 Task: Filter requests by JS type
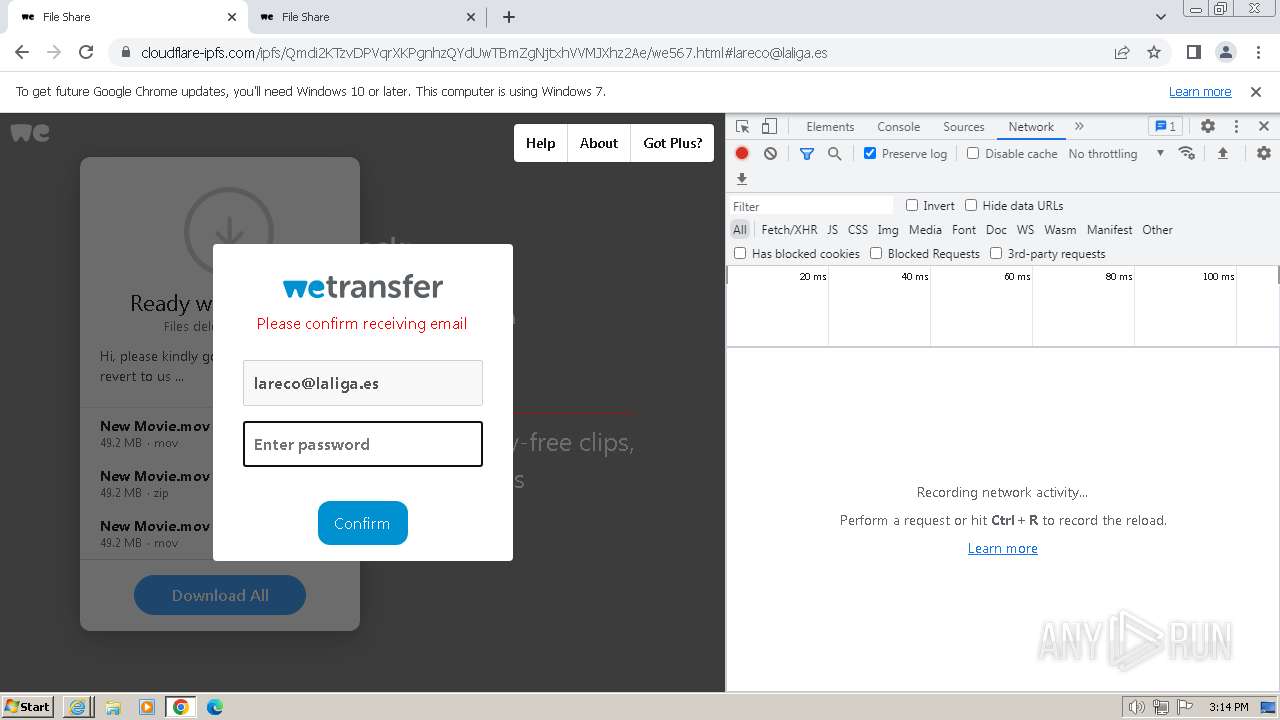pyautogui.click(x=832, y=229)
